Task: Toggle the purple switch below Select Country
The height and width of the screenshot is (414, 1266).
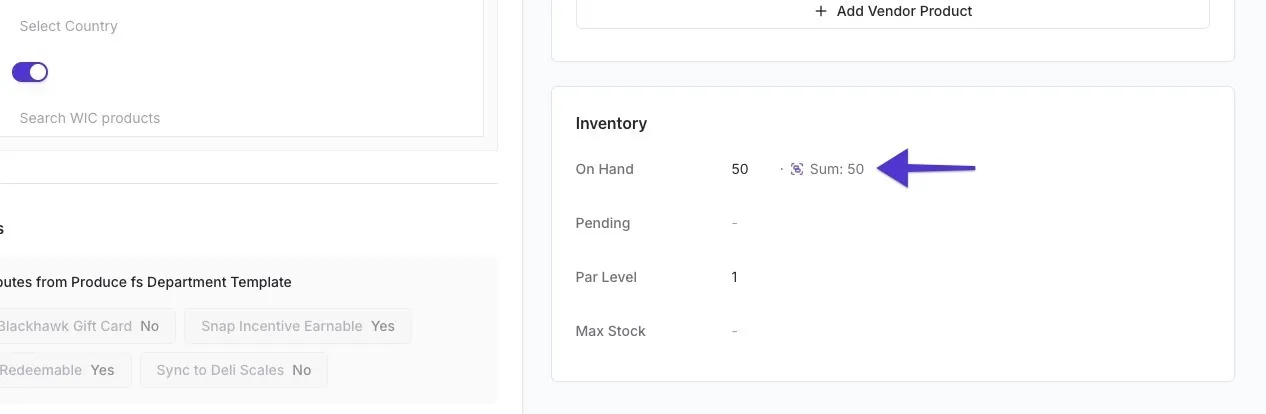Action: [x=30, y=72]
